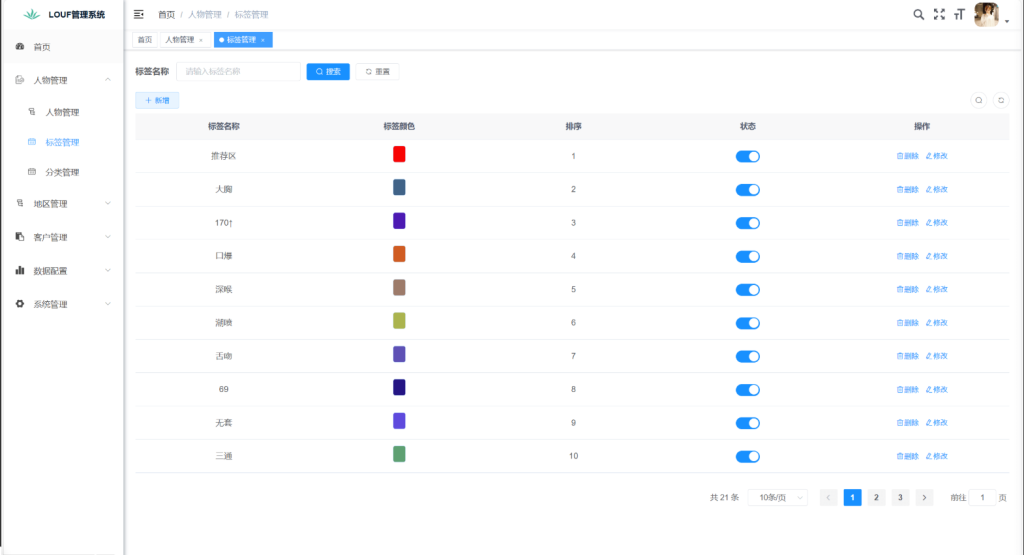Viewport: 1024px width, 555px height.
Task: Delete the 69 tag row
Action: pos(907,389)
